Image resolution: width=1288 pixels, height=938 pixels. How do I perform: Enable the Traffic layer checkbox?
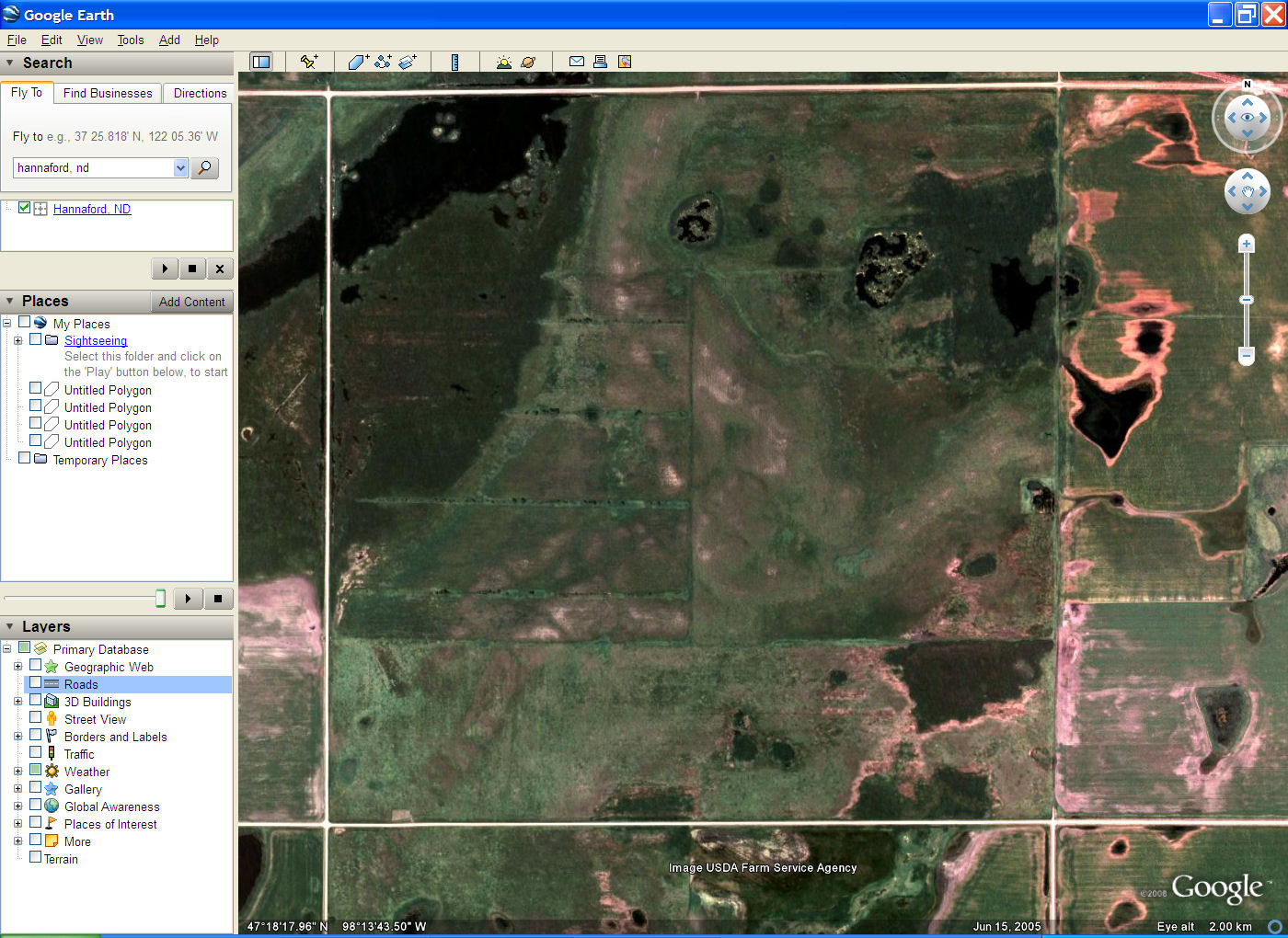click(36, 753)
